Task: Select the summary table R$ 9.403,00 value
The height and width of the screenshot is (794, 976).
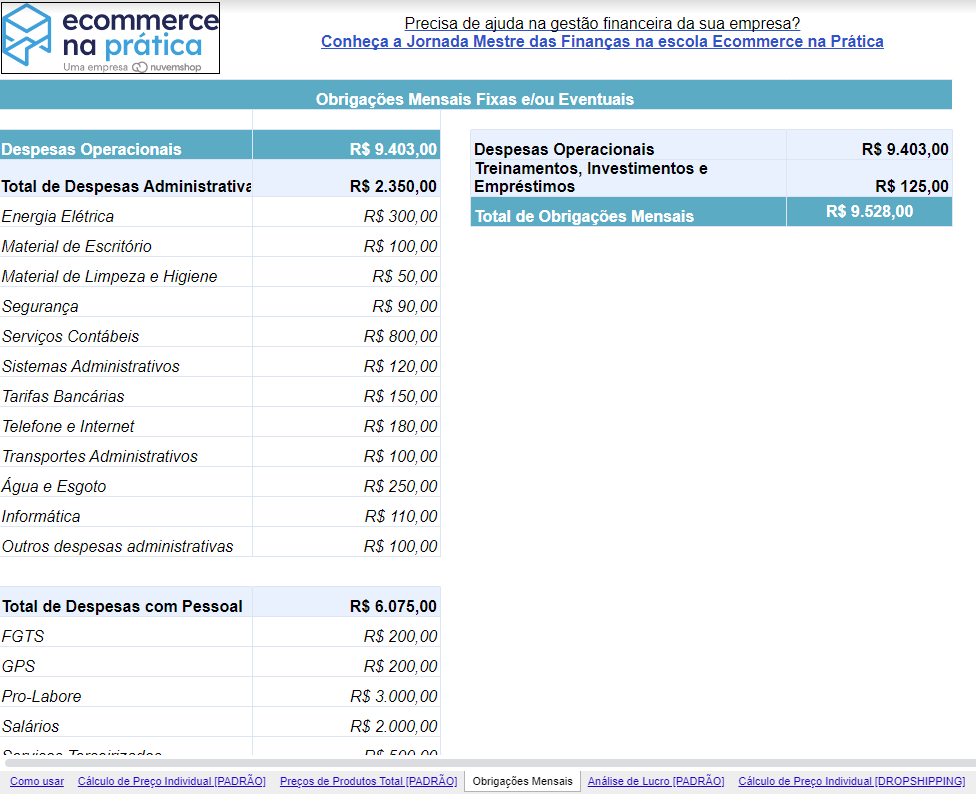Action: tap(870, 145)
